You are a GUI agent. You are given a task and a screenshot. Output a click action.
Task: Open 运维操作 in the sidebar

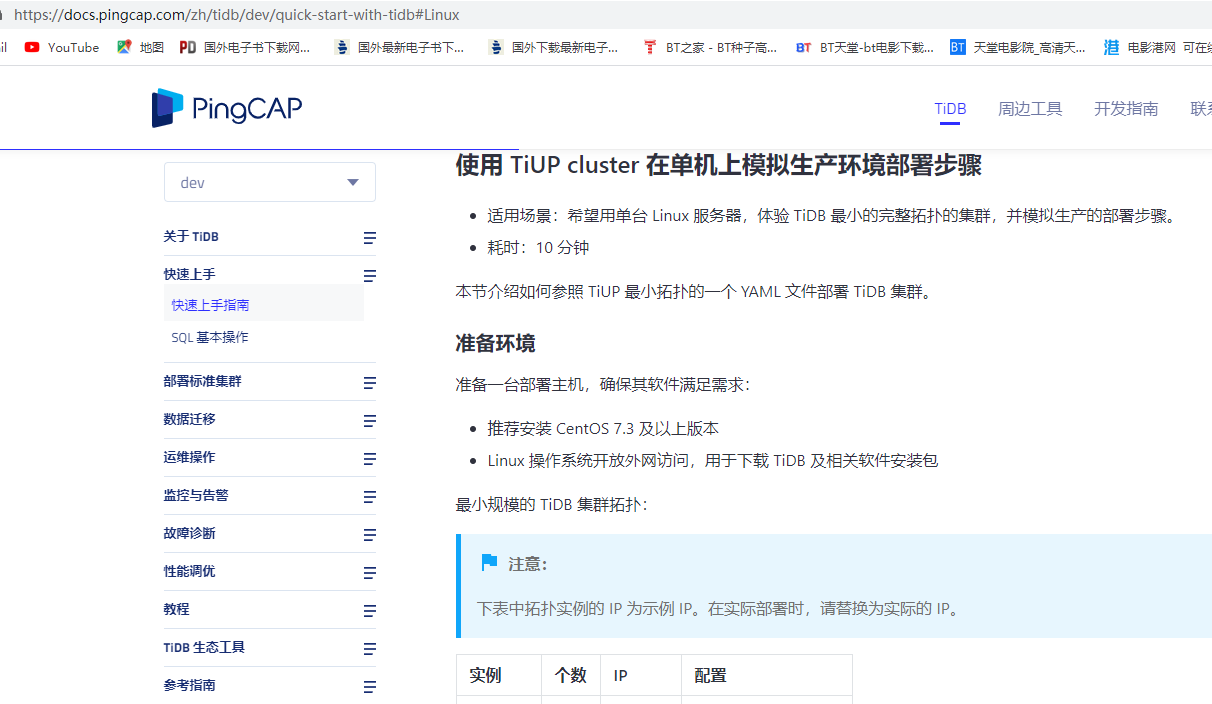pyautogui.click(x=190, y=457)
